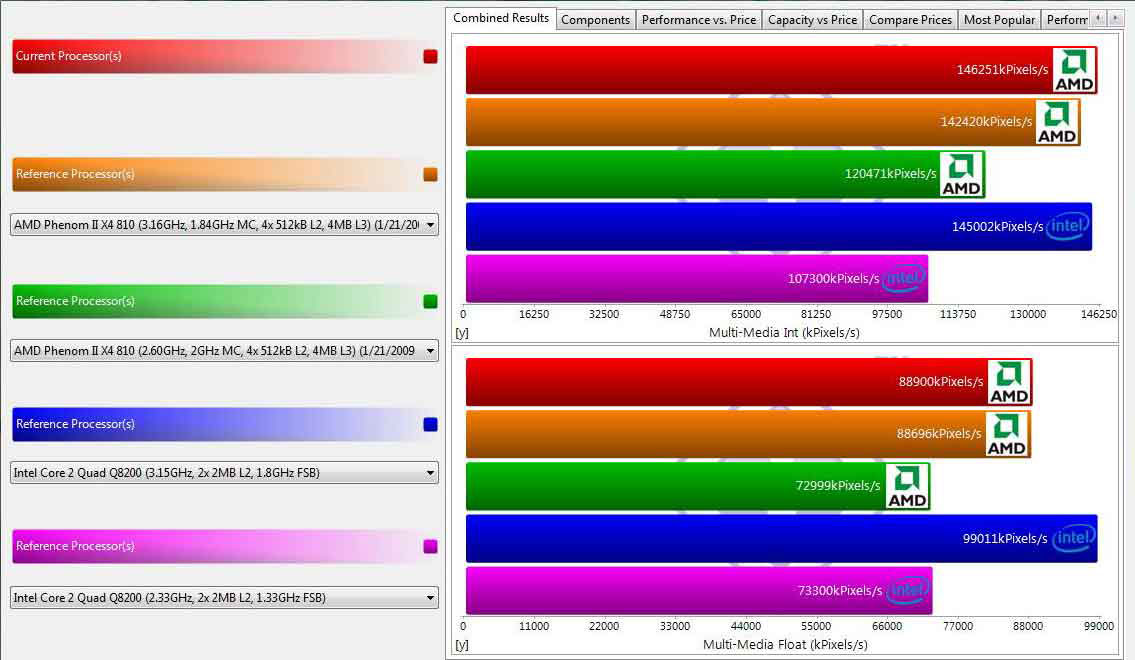Open the Most Popular tab
The height and width of the screenshot is (660, 1135).
pyautogui.click(x=1000, y=20)
